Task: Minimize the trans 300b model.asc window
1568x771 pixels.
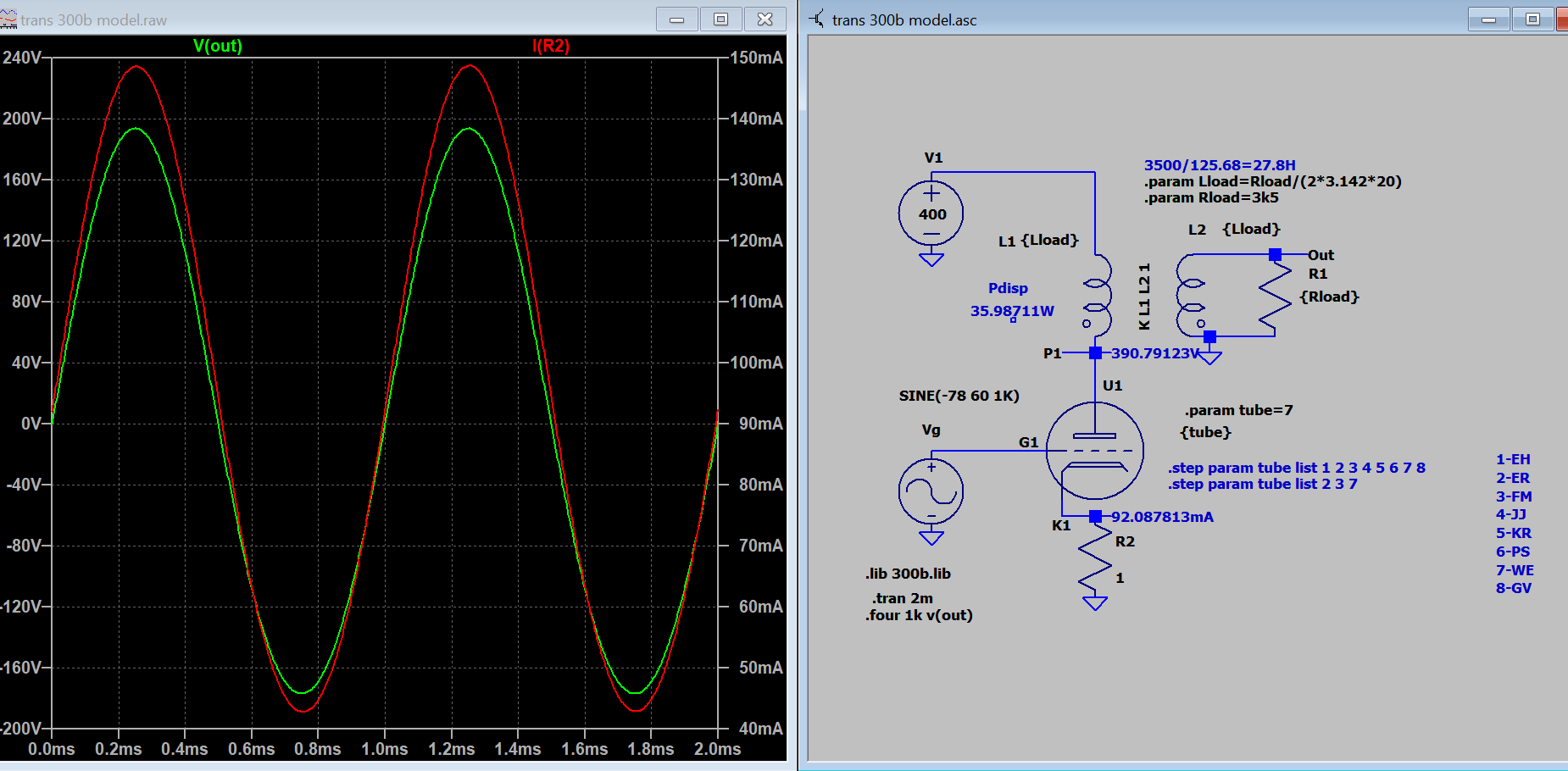Action: point(1489,19)
